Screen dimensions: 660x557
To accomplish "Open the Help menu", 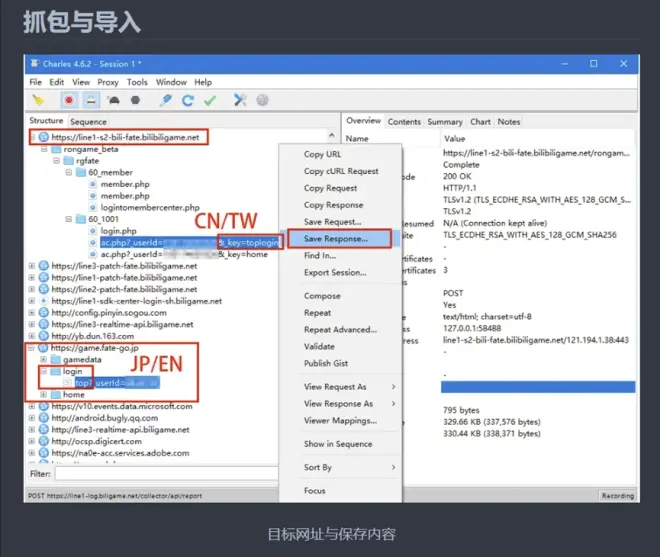I will tap(203, 82).
